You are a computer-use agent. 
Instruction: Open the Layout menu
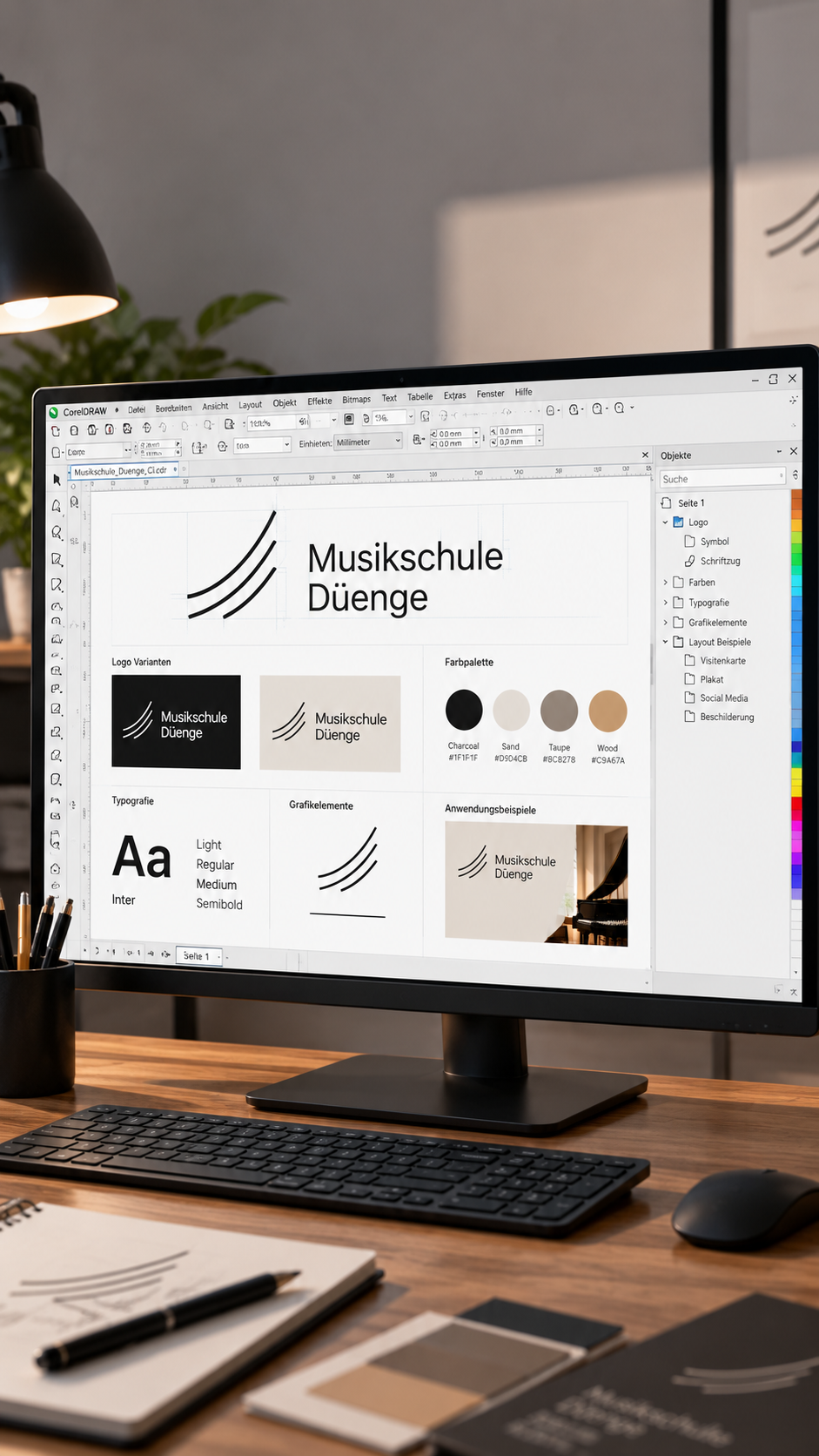pyautogui.click(x=250, y=404)
